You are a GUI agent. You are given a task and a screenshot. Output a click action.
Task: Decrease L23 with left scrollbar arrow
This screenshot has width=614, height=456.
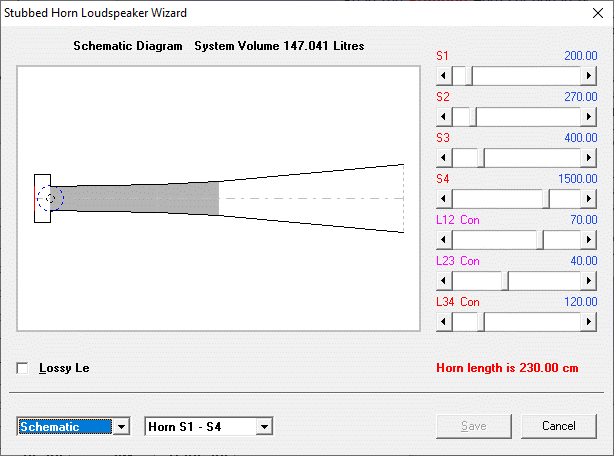[x=444, y=281]
